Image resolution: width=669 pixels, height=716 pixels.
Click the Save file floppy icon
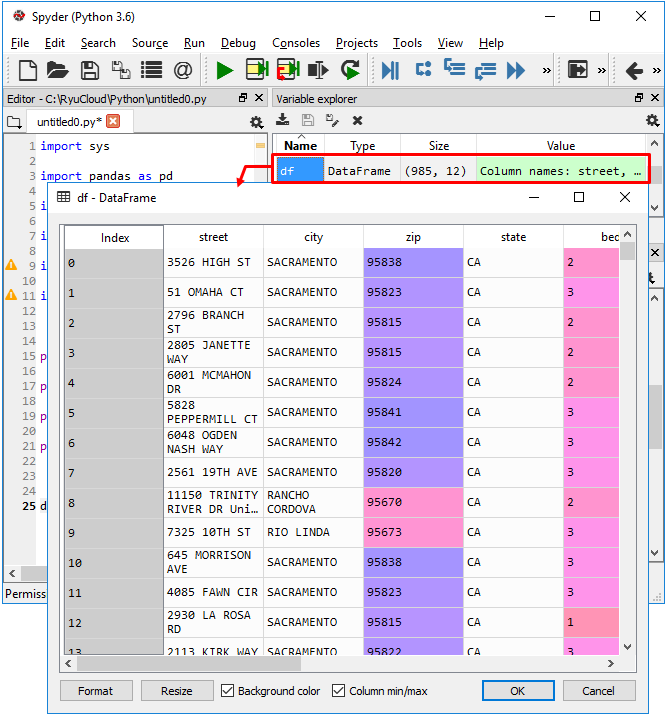pyautogui.click(x=90, y=70)
